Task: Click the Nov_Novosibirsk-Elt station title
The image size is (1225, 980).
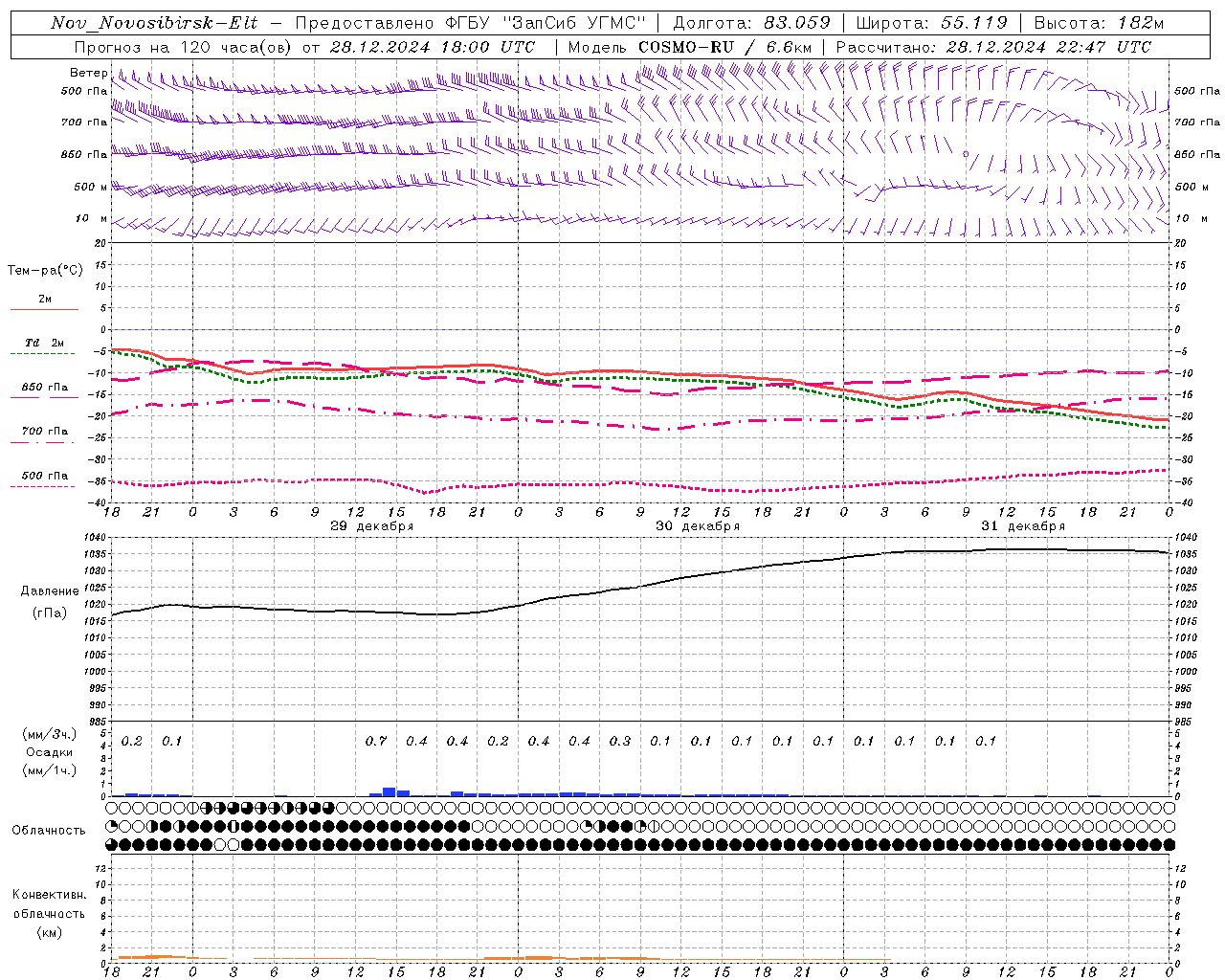Action: [154, 23]
